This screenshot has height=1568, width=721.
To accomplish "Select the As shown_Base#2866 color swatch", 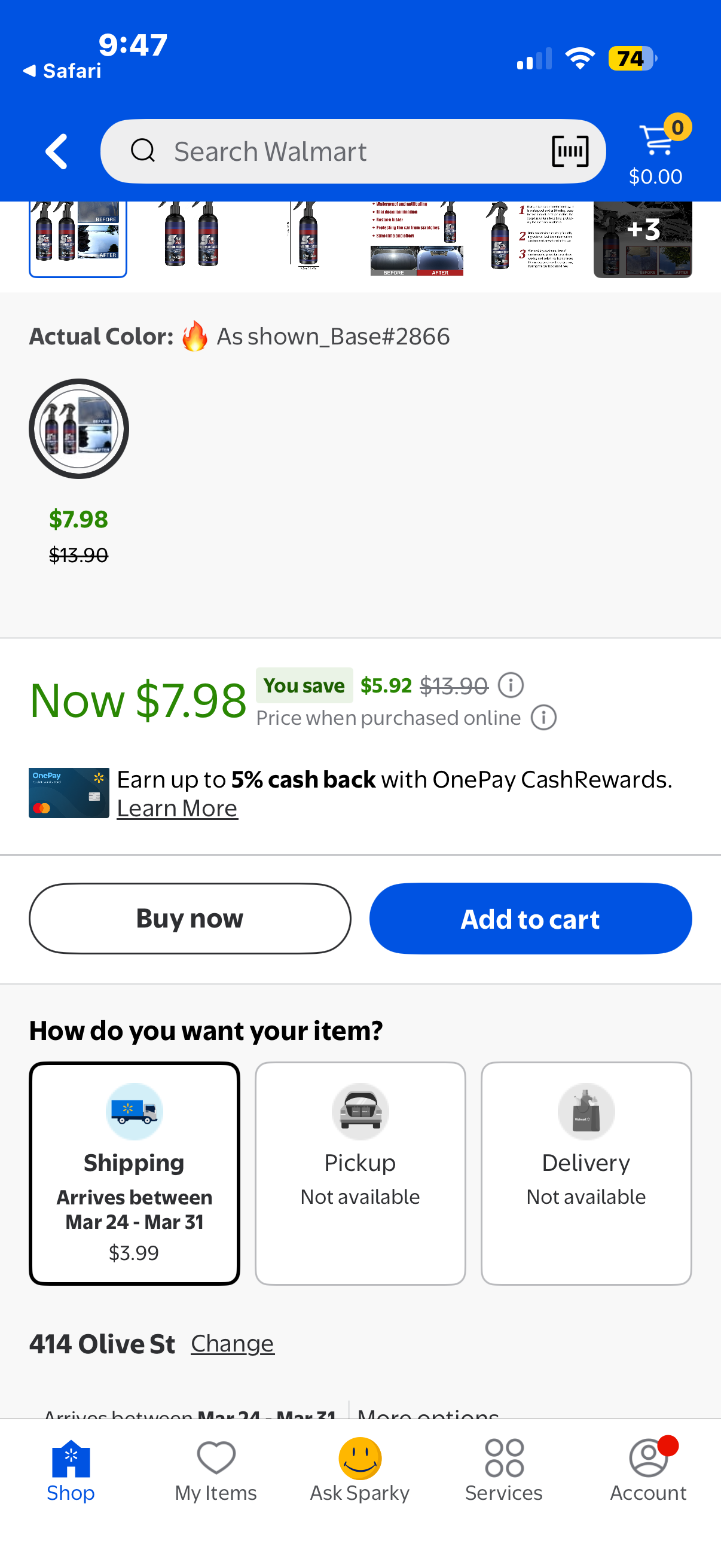I will (x=79, y=429).
